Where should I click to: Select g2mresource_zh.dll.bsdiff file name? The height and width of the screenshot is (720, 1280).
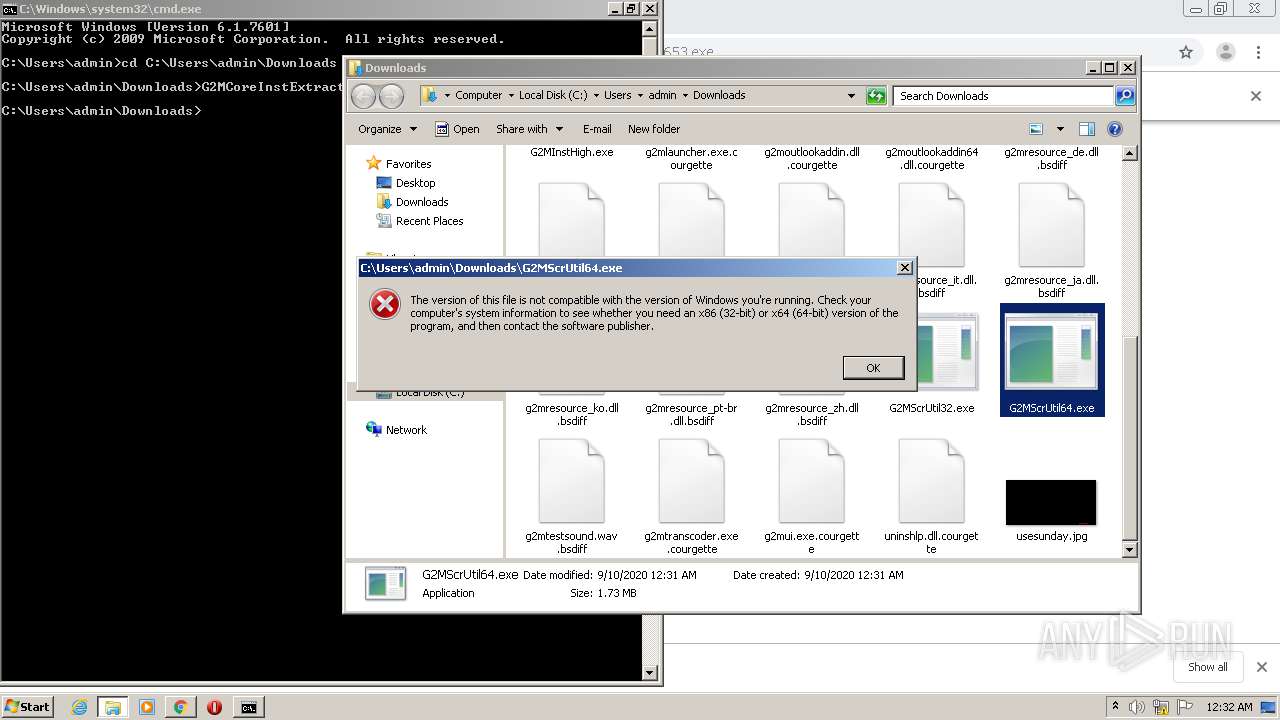click(812, 415)
